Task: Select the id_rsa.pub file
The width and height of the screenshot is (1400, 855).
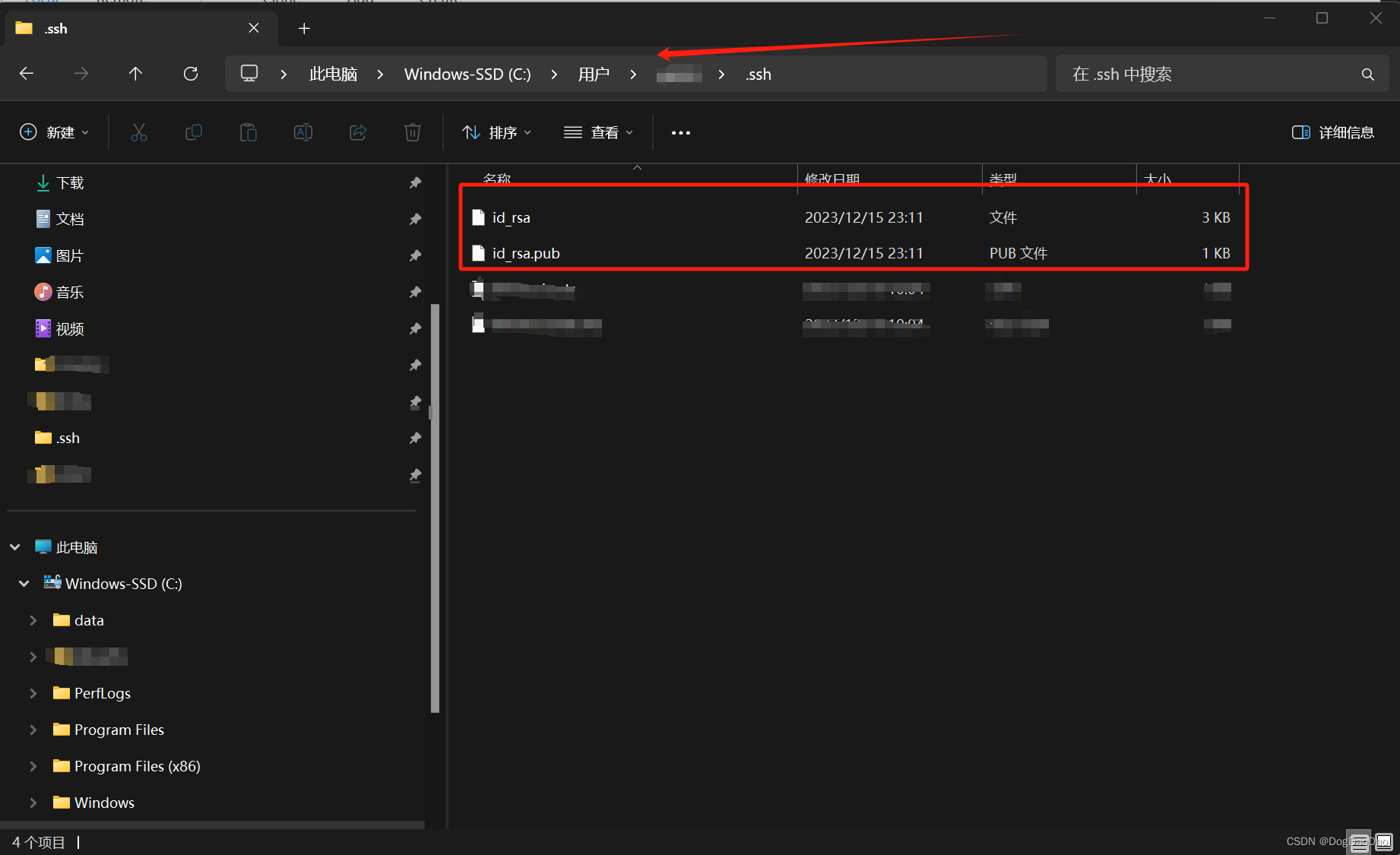Action: pos(526,253)
